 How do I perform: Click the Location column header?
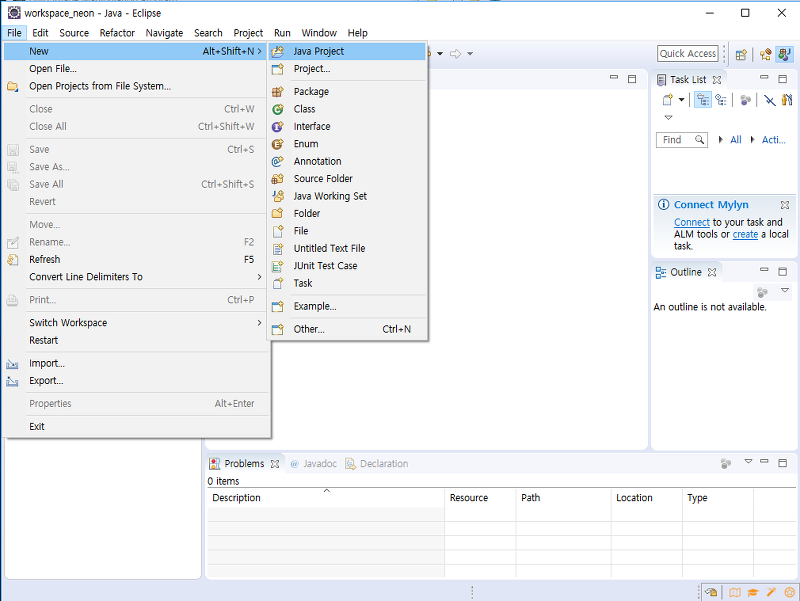click(x=646, y=498)
